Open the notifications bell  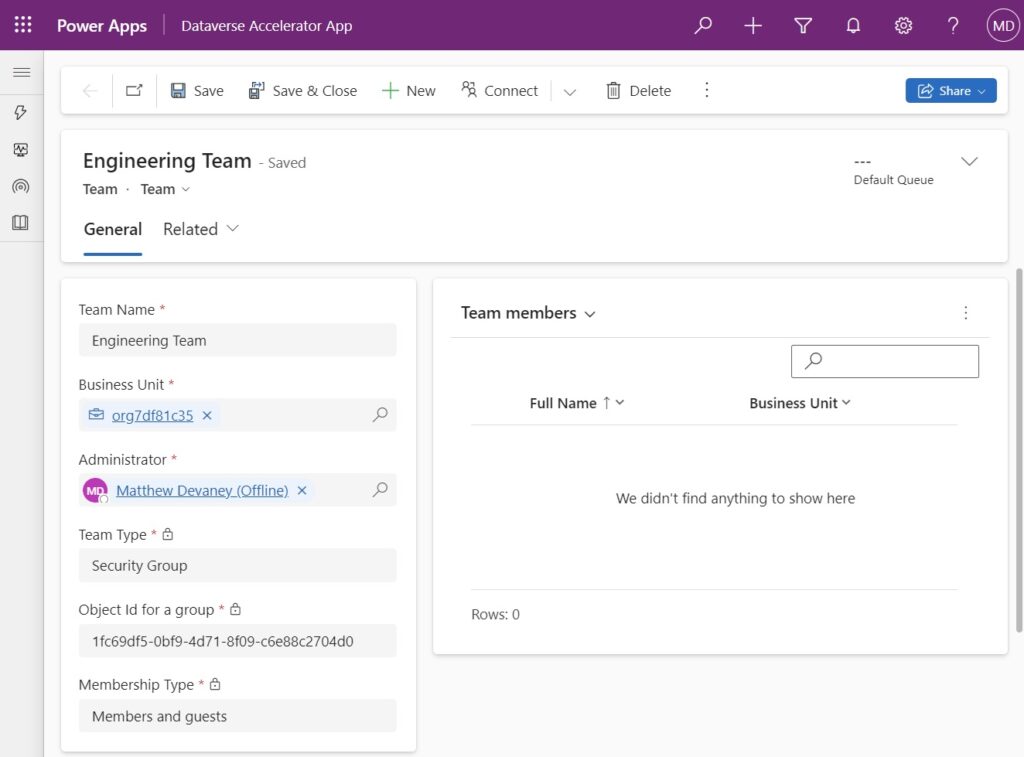tap(853, 25)
